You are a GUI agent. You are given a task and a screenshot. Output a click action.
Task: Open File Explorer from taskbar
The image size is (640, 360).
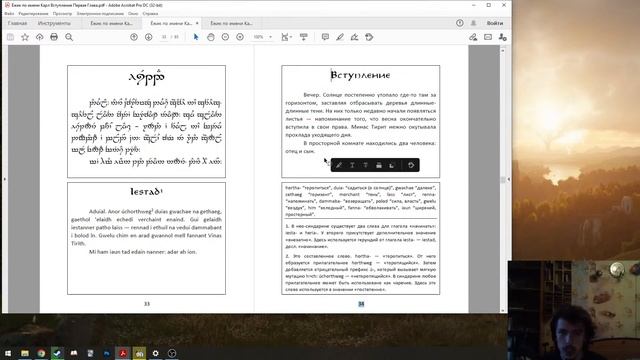pyautogui.click(x=25, y=353)
